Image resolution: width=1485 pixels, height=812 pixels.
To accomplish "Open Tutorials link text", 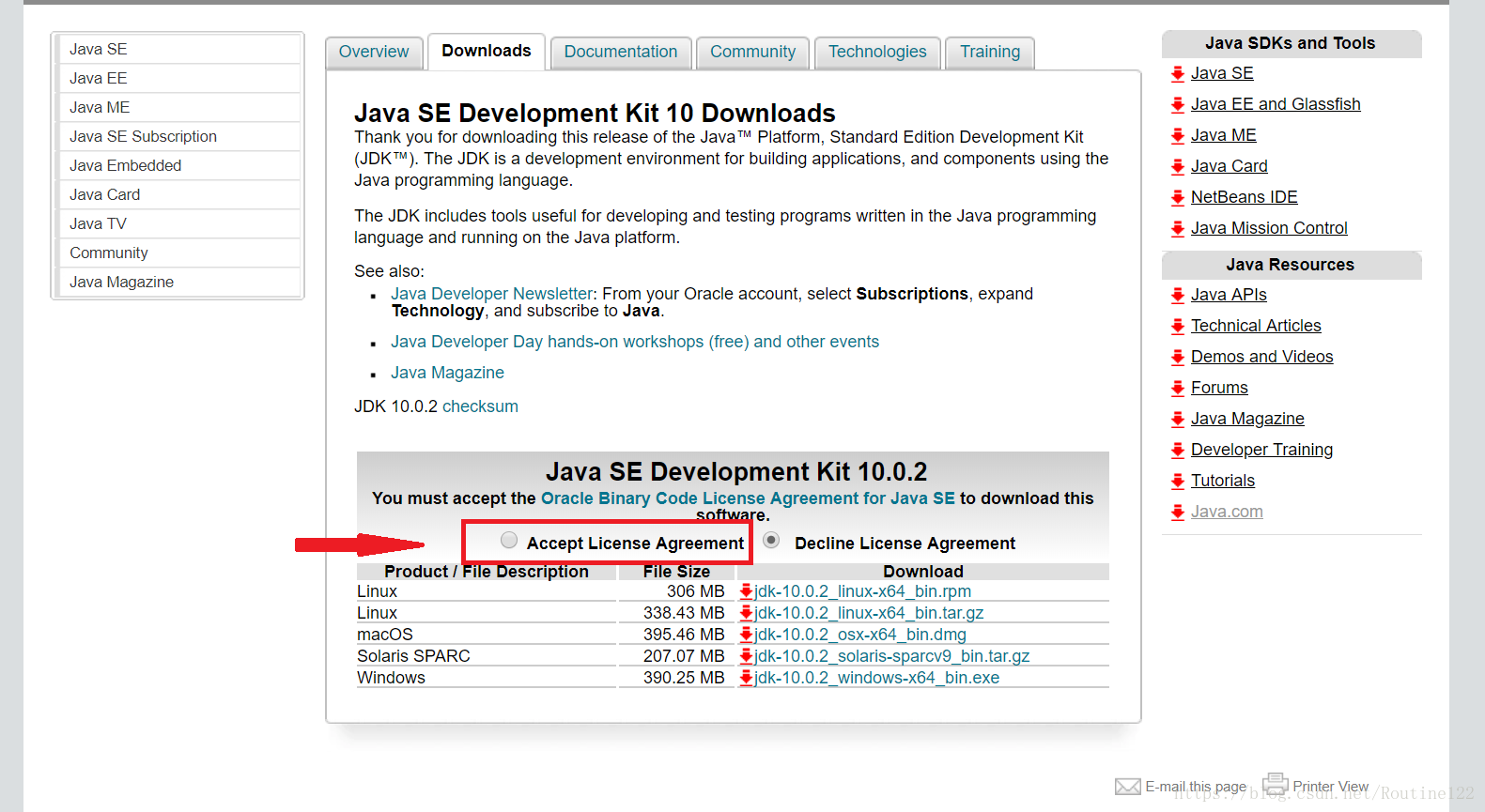I will [x=1223, y=481].
